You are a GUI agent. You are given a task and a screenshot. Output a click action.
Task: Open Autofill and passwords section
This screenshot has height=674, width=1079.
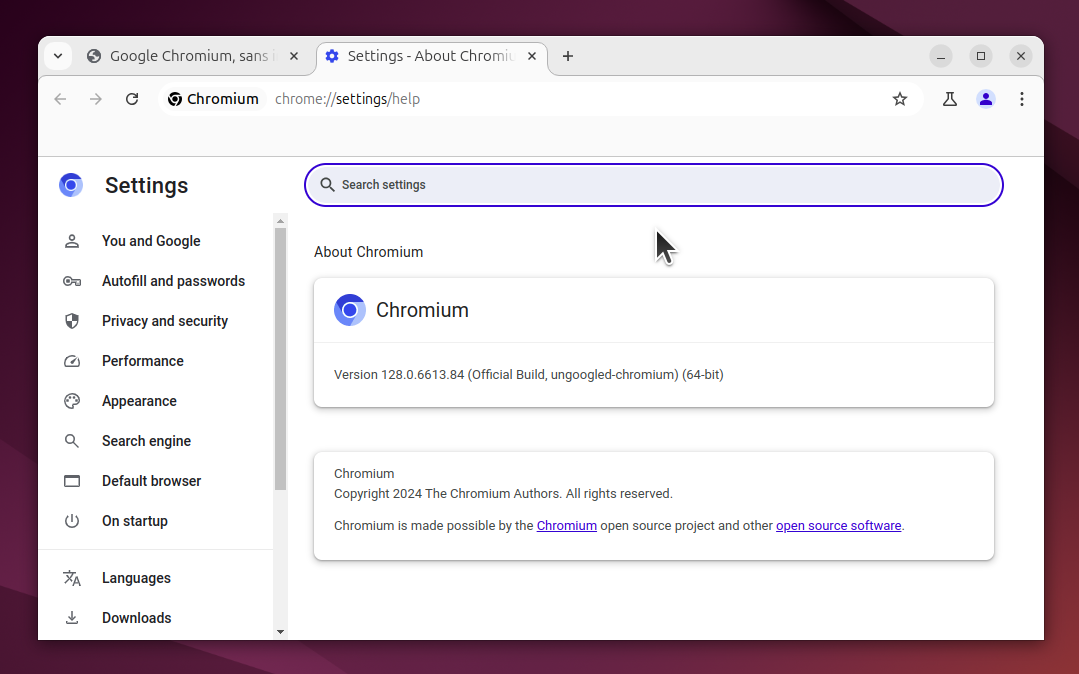point(173,281)
